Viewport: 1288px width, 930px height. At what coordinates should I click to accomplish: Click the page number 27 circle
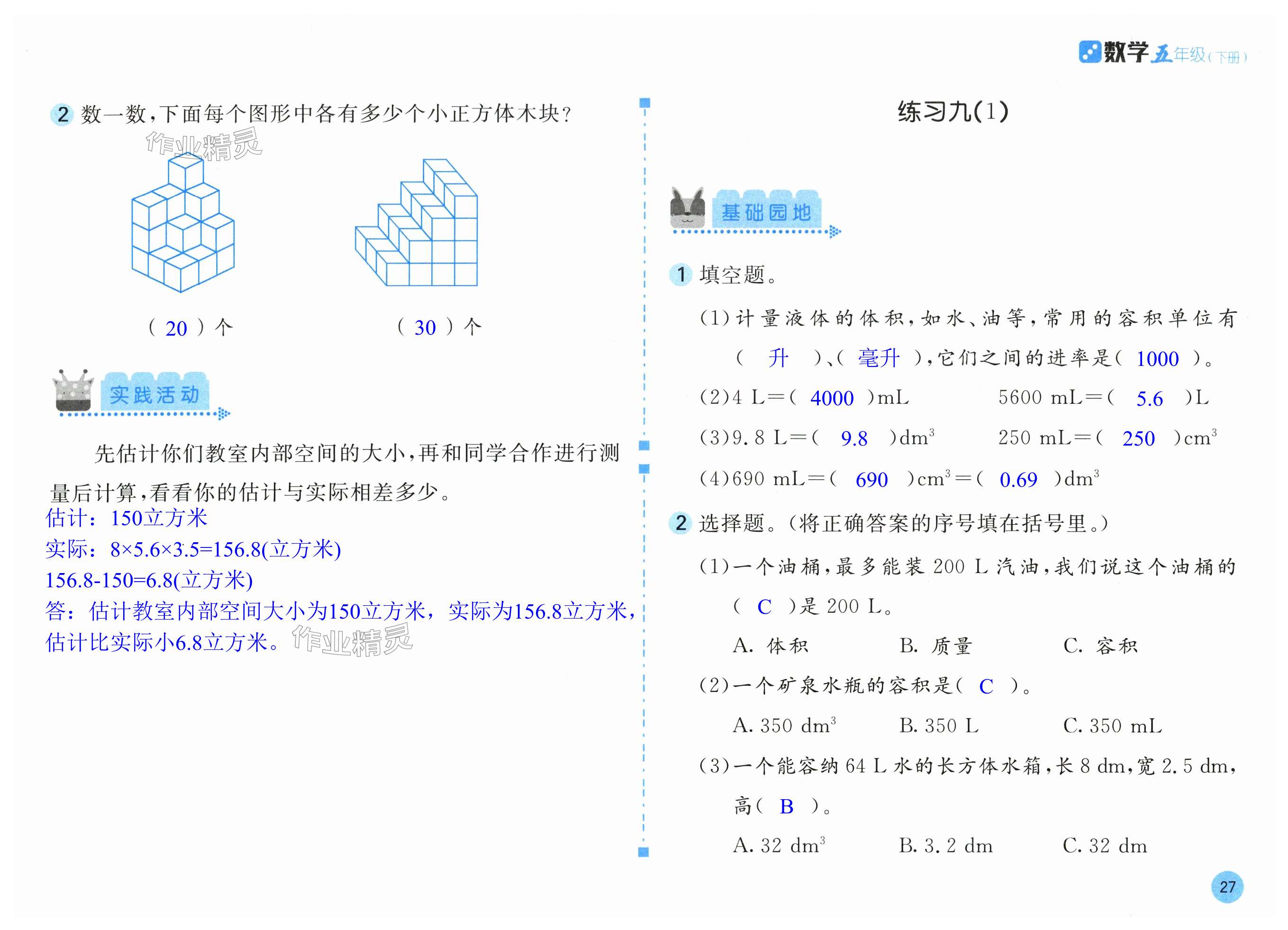click(1227, 887)
